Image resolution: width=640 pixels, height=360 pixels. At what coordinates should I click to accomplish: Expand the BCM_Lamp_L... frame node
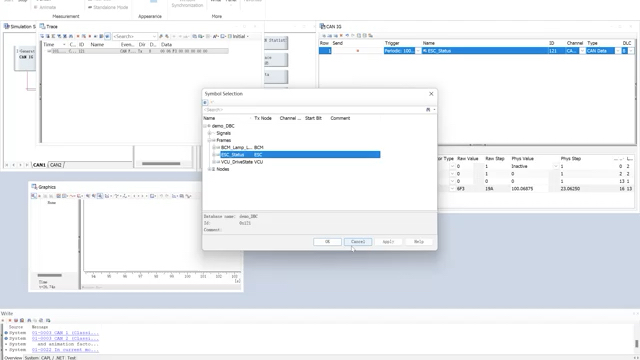pos(213,147)
